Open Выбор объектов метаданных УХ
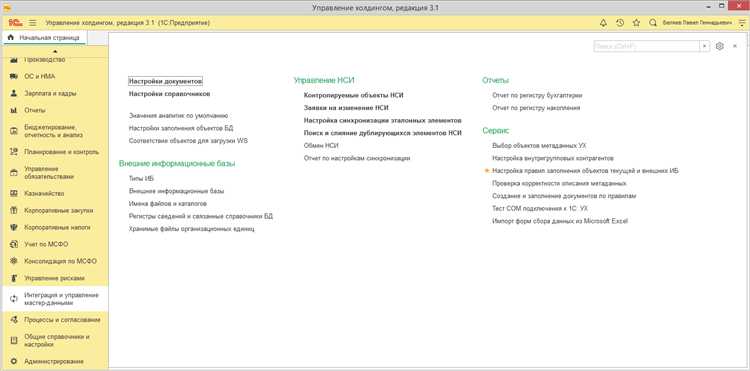Viewport: 750px width, 371px height. tap(539, 145)
